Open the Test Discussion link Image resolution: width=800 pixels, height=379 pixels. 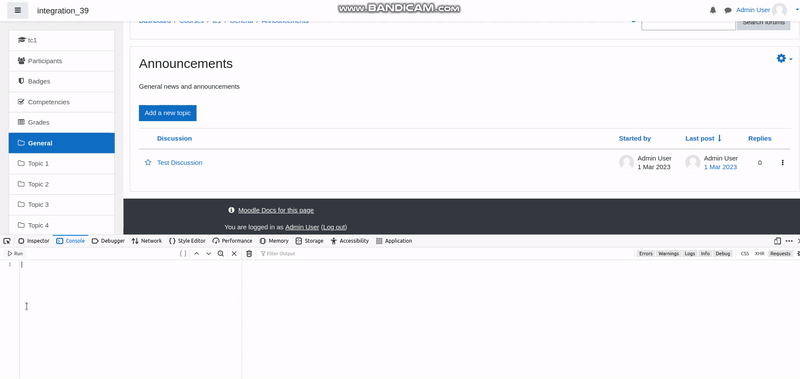pos(180,163)
